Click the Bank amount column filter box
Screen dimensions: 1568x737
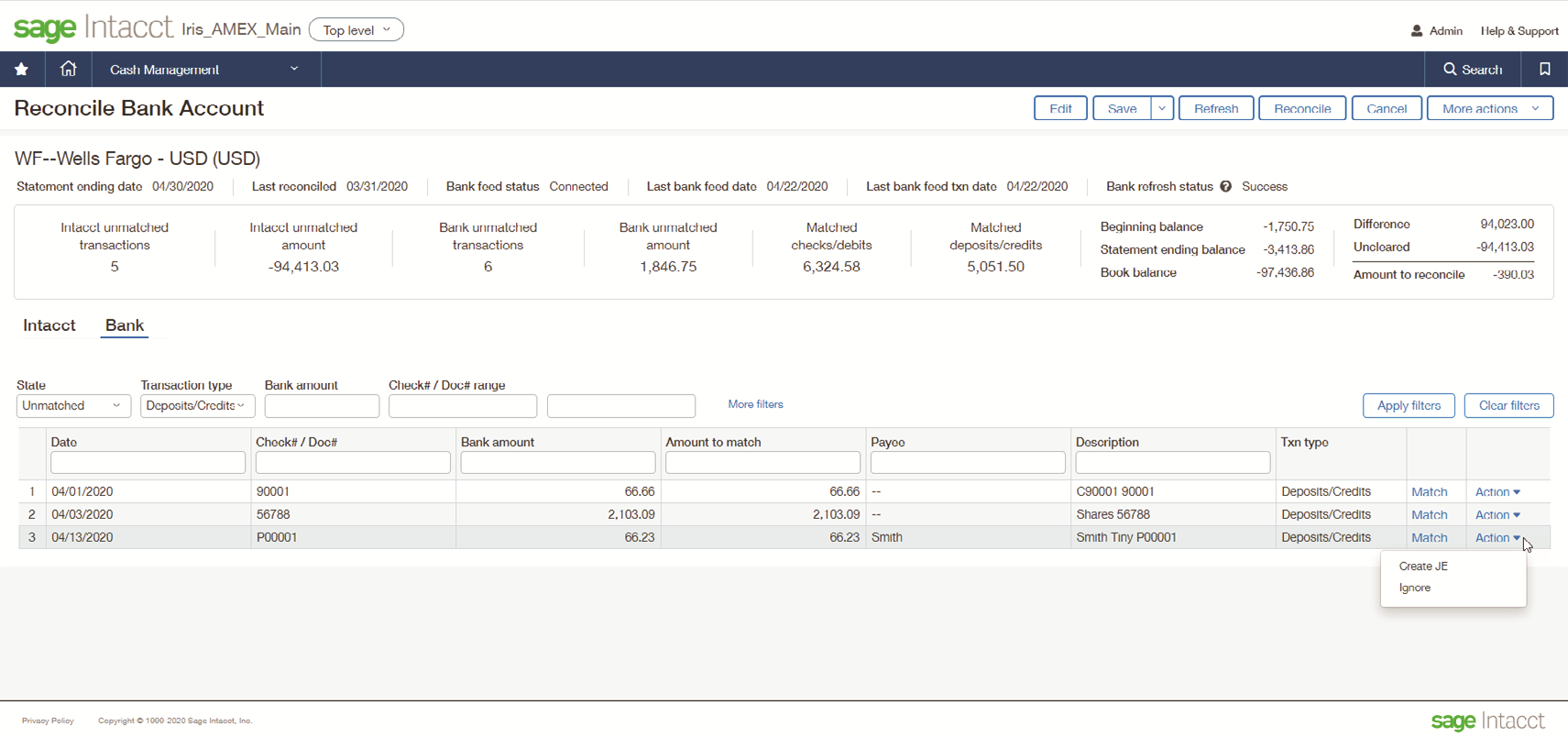558,463
